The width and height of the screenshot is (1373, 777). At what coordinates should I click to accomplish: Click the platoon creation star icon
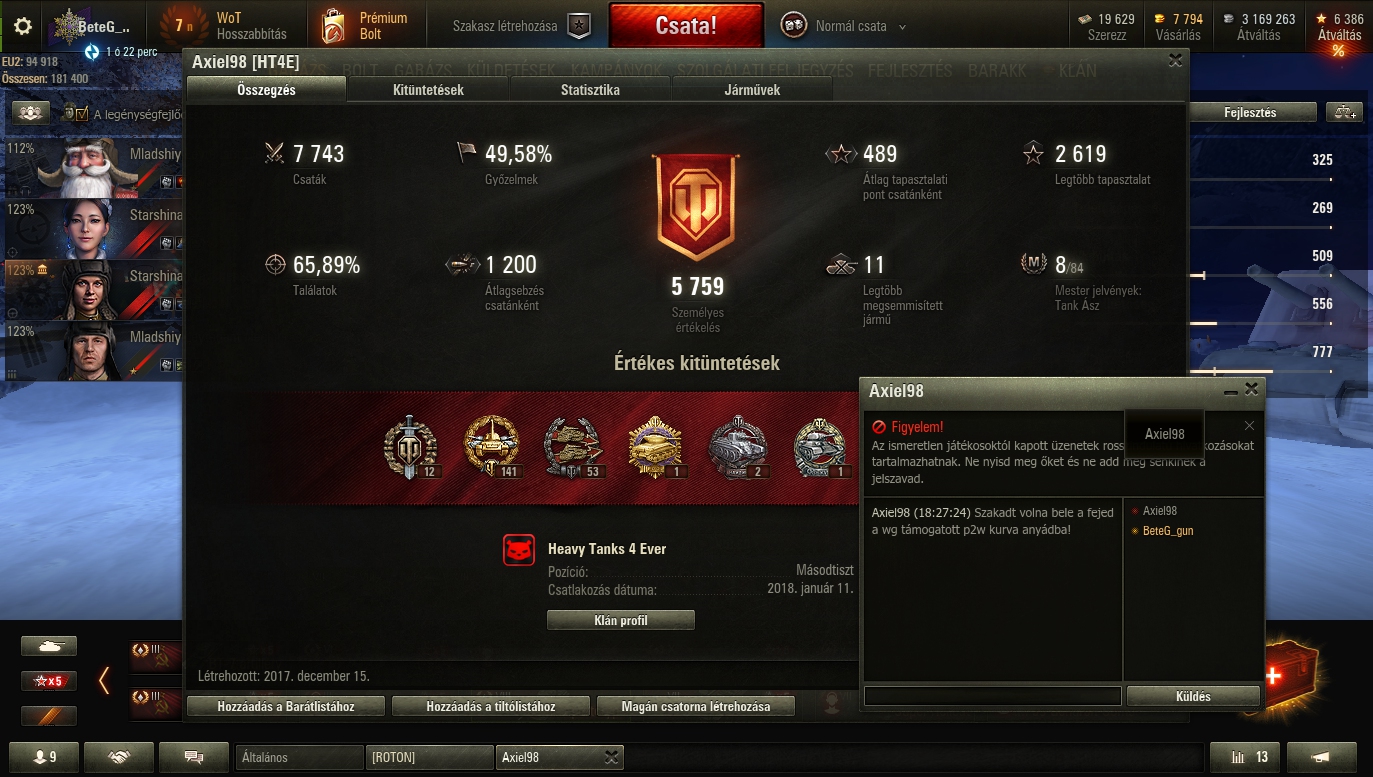pyautogui.click(x=579, y=26)
